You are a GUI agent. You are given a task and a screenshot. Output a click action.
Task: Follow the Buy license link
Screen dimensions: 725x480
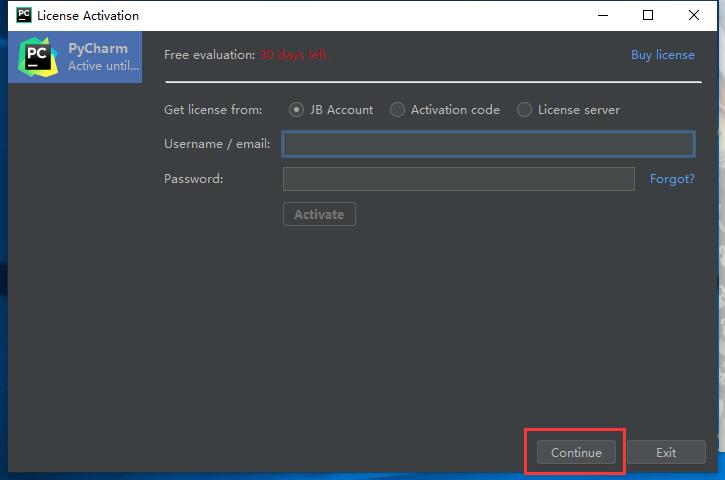pyautogui.click(x=663, y=55)
